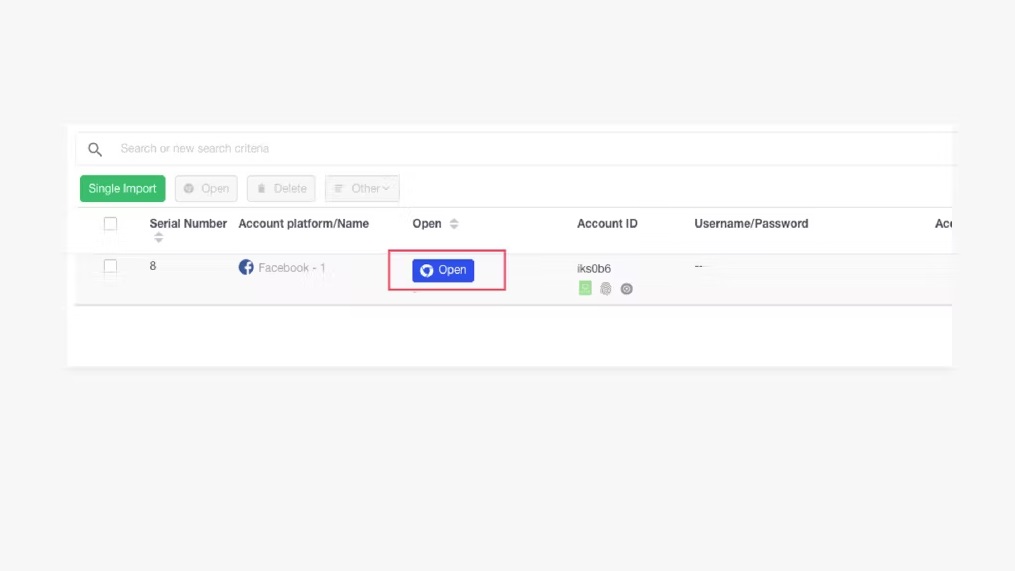Screen dimensions: 1015x571
Task: Toggle the select-all header checkbox
Action: click(111, 223)
